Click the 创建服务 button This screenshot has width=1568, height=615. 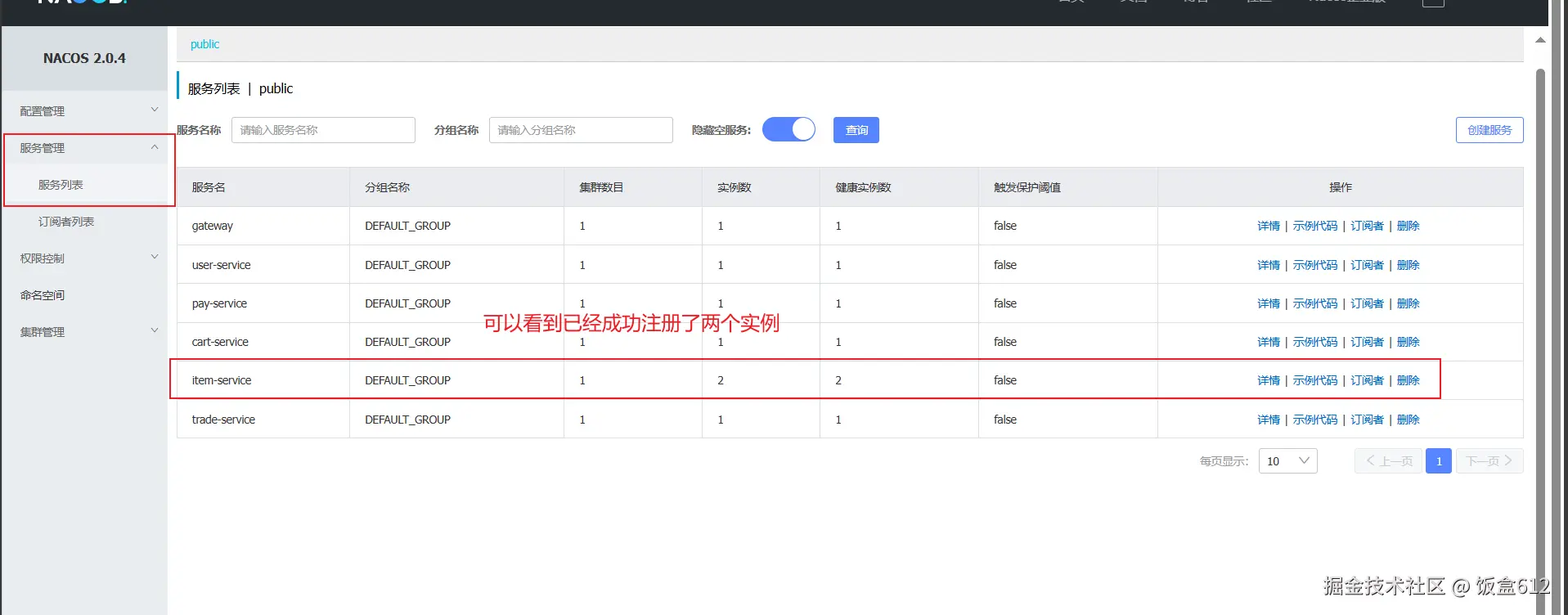click(x=1489, y=130)
